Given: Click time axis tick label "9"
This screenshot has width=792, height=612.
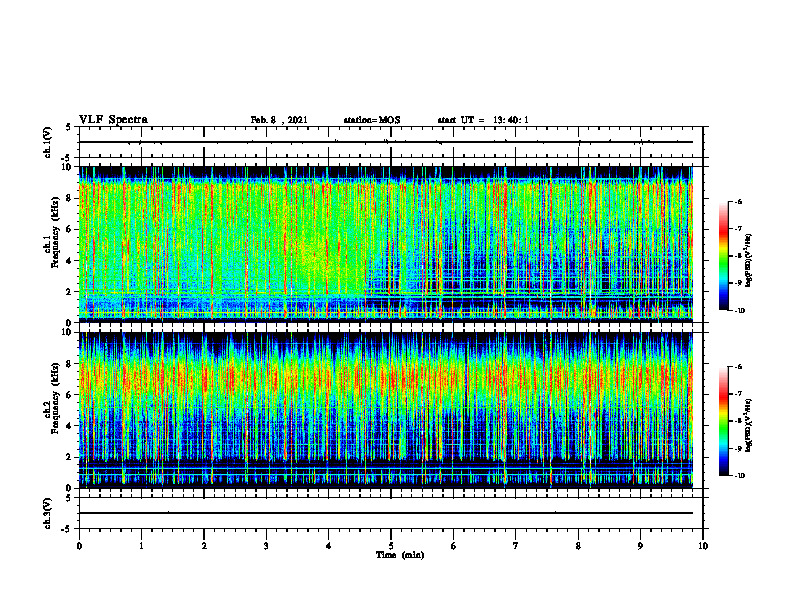Looking at the screenshot, I should (640, 546).
